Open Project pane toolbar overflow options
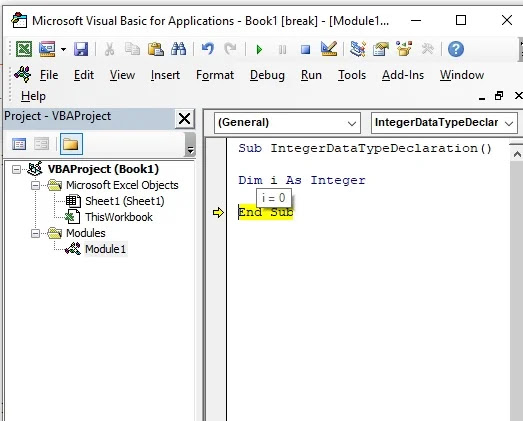 [190, 145]
